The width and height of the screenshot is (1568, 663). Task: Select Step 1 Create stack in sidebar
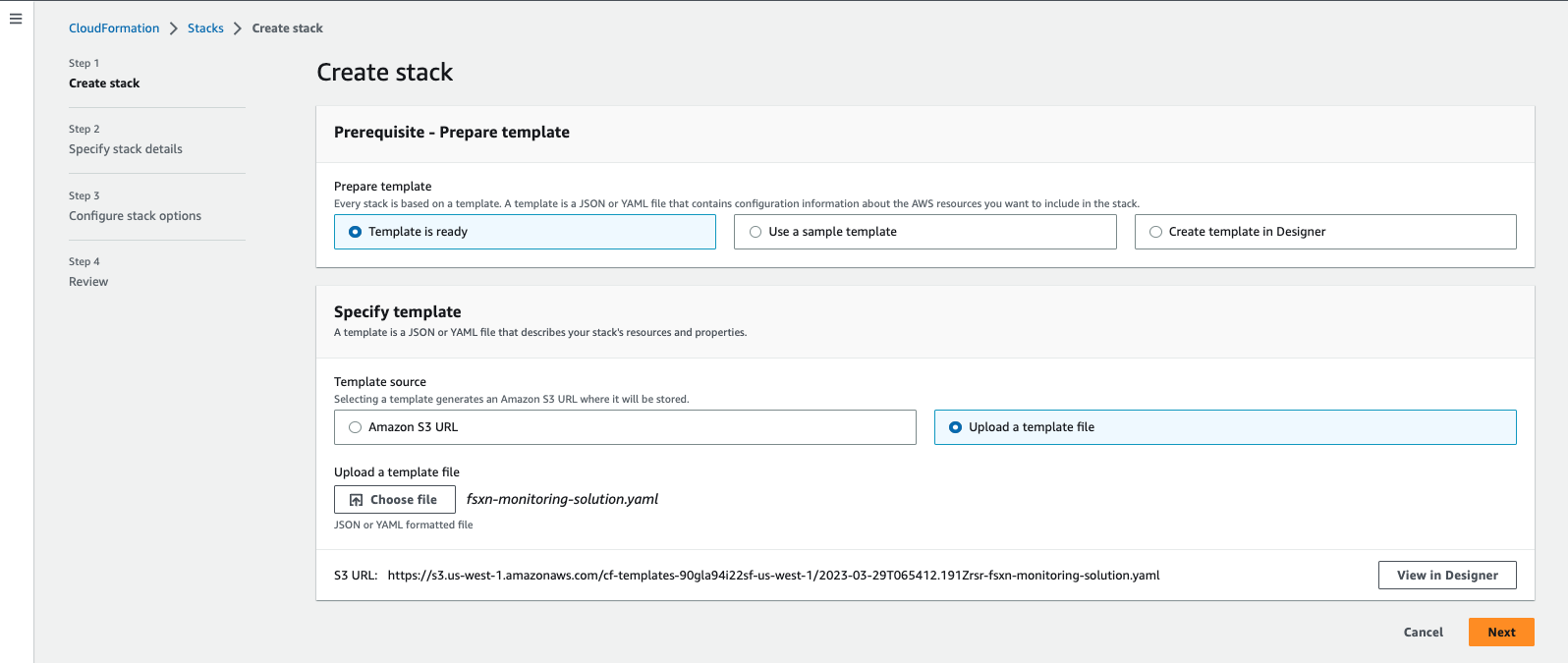(104, 83)
